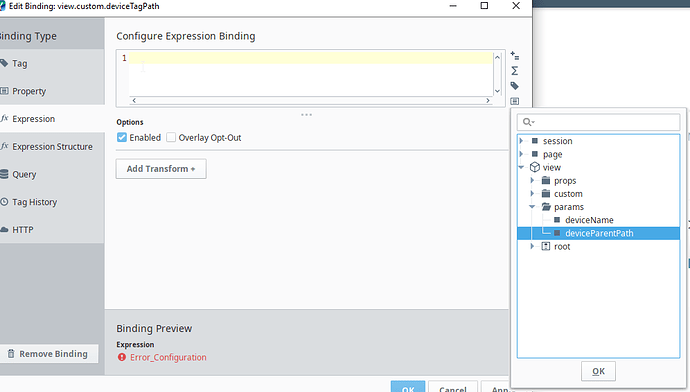Select the Expression binding type
The height and width of the screenshot is (392, 690).
(x=52, y=119)
